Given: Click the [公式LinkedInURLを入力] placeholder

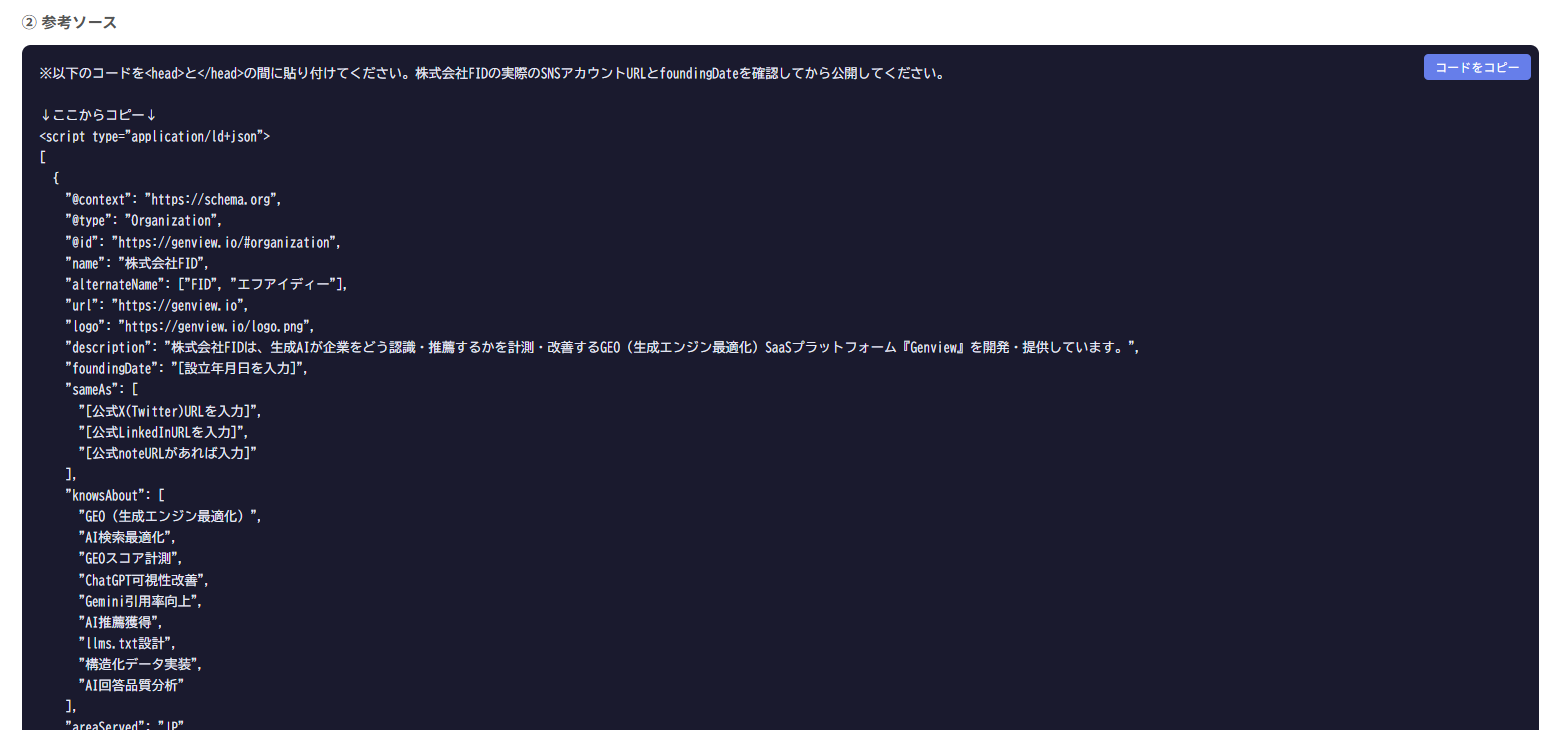Looking at the screenshot, I should coord(164,432).
